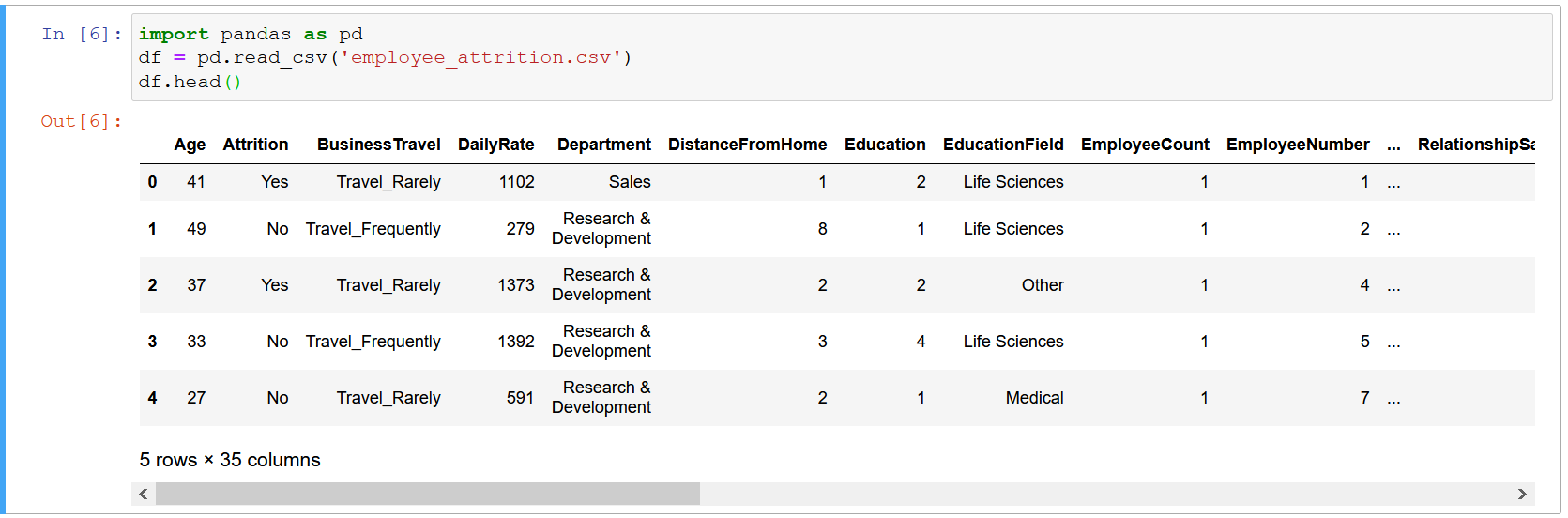Select DistanceFromHome column header

tap(748, 145)
